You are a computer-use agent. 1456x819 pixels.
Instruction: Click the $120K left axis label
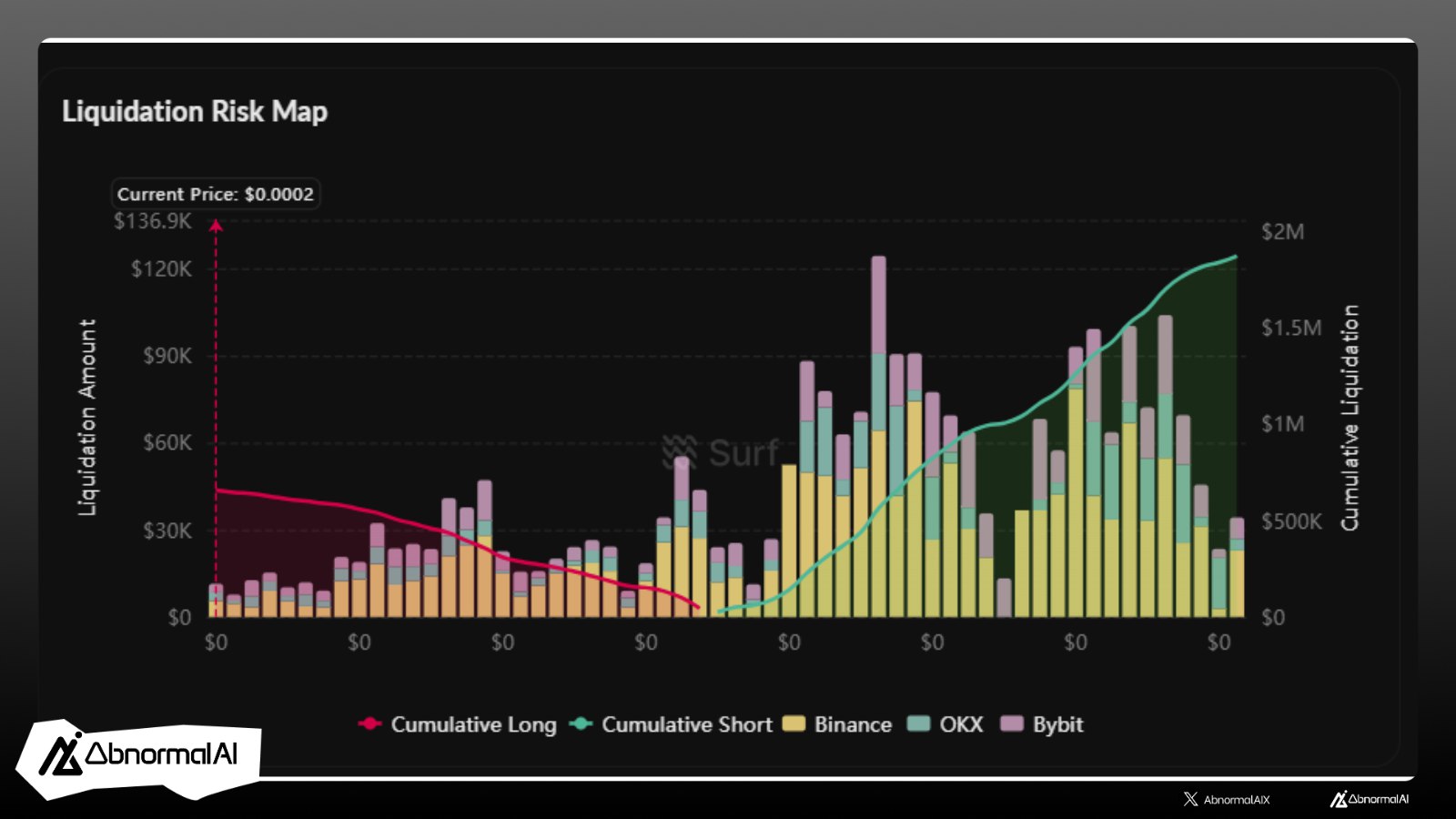pyautogui.click(x=161, y=268)
